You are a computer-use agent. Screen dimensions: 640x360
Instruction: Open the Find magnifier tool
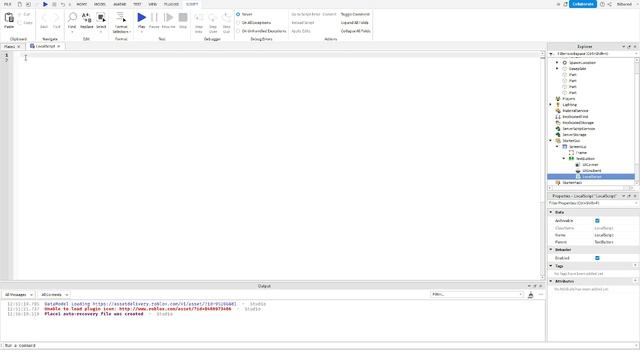(x=72, y=18)
